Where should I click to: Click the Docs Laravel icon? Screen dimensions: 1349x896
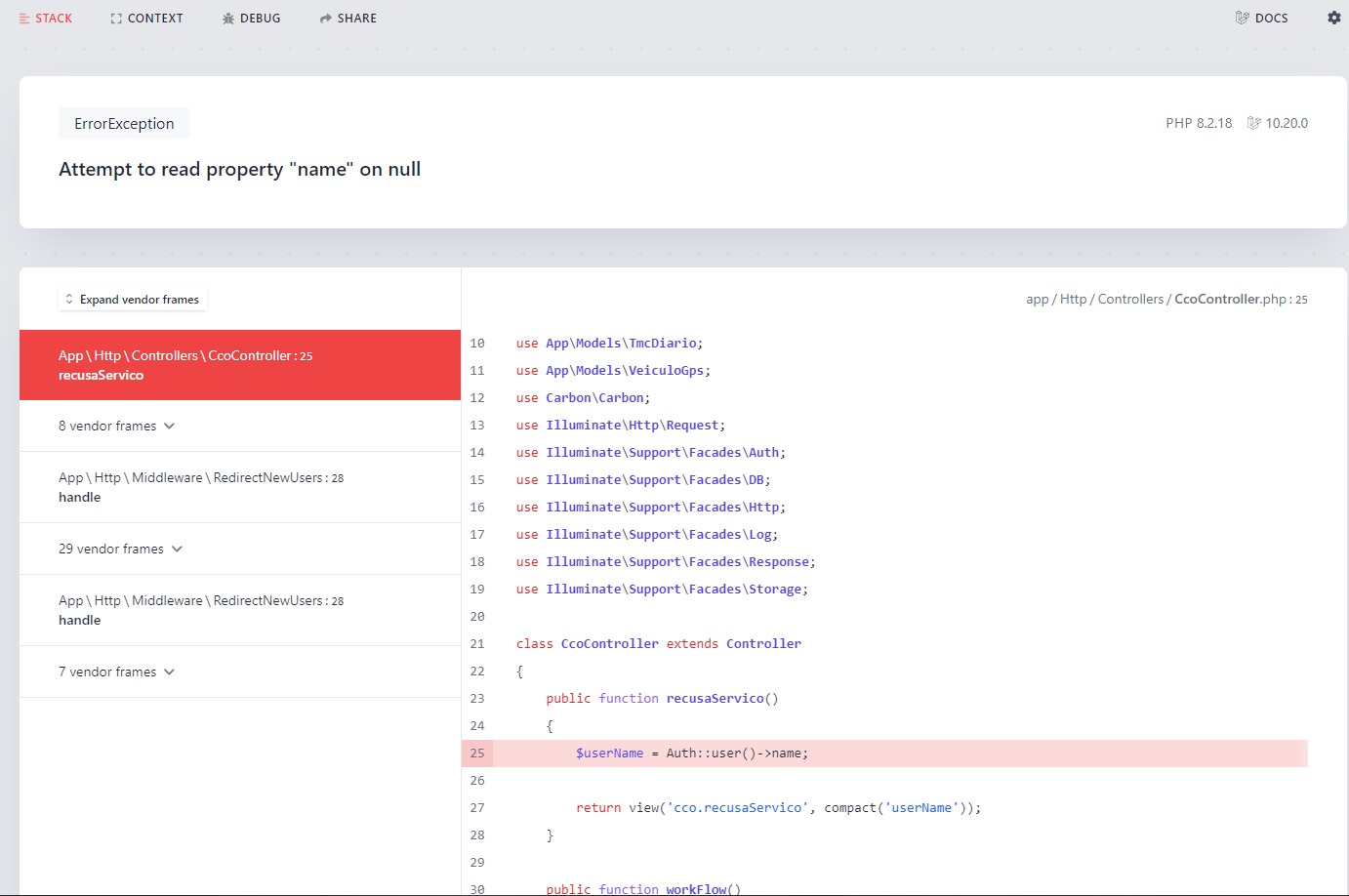(x=1242, y=18)
